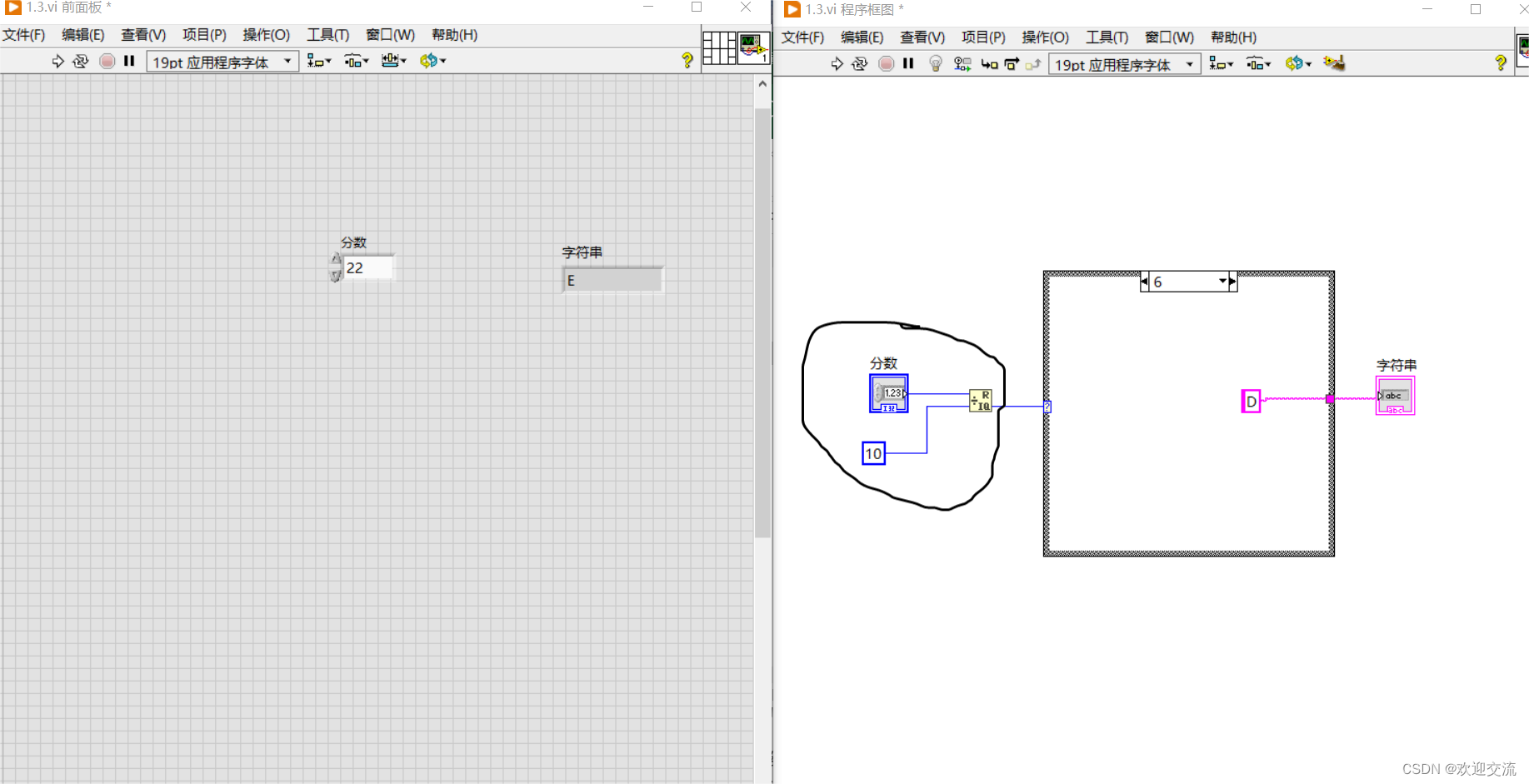Open 窗口(W) menu in block diagram
Viewport: 1529px width, 784px height.
pos(1169,37)
